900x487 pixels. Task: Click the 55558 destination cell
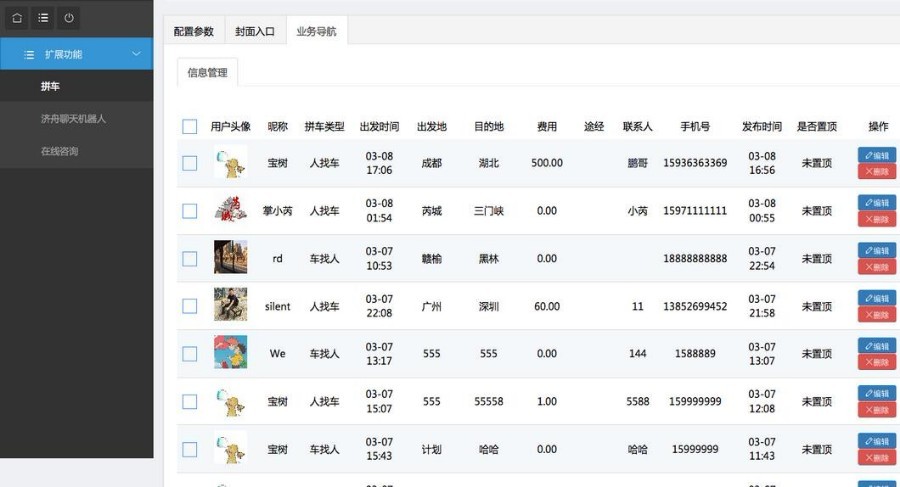tap(488, 401)
